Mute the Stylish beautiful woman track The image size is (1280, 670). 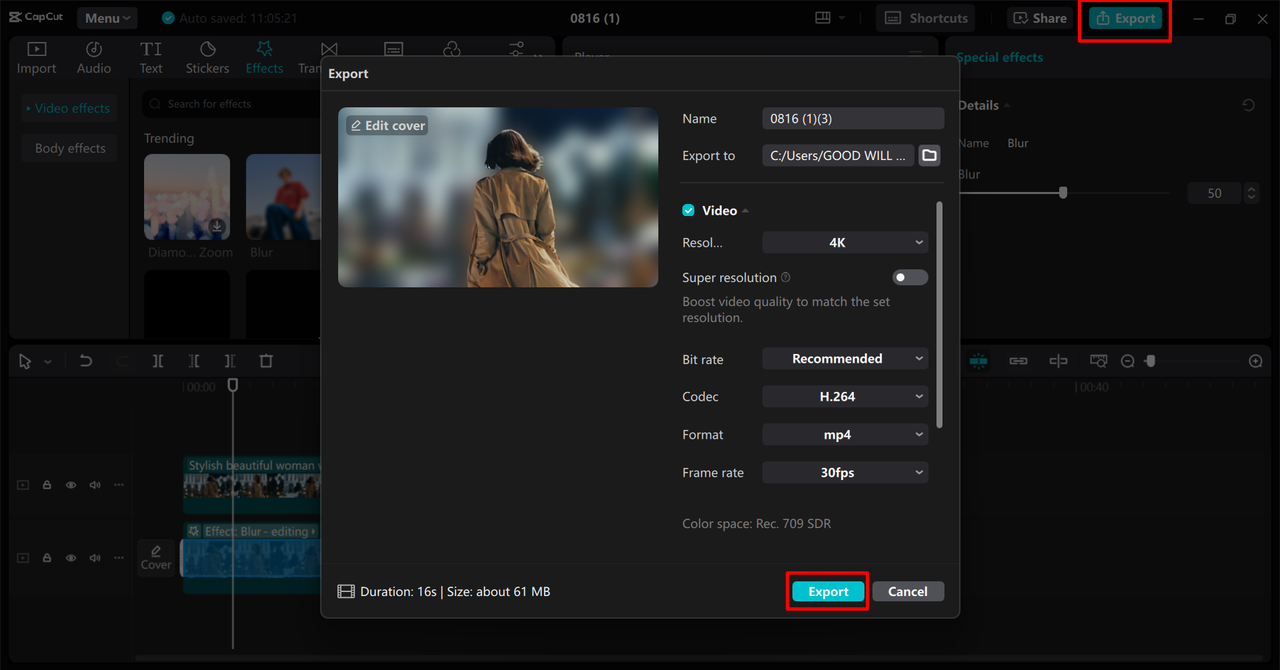point(95,485)
